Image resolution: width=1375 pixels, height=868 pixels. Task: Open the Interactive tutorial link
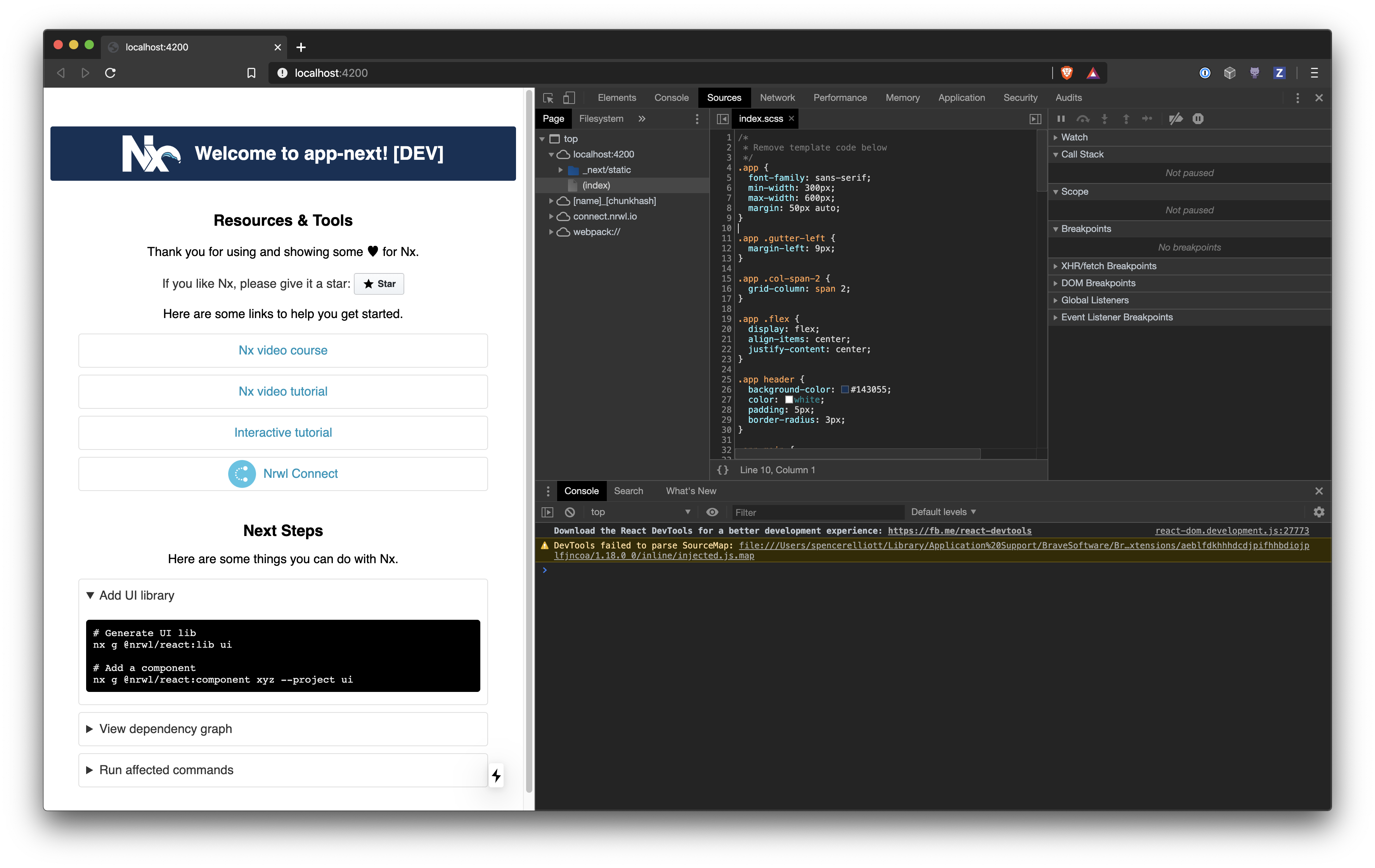283,432
